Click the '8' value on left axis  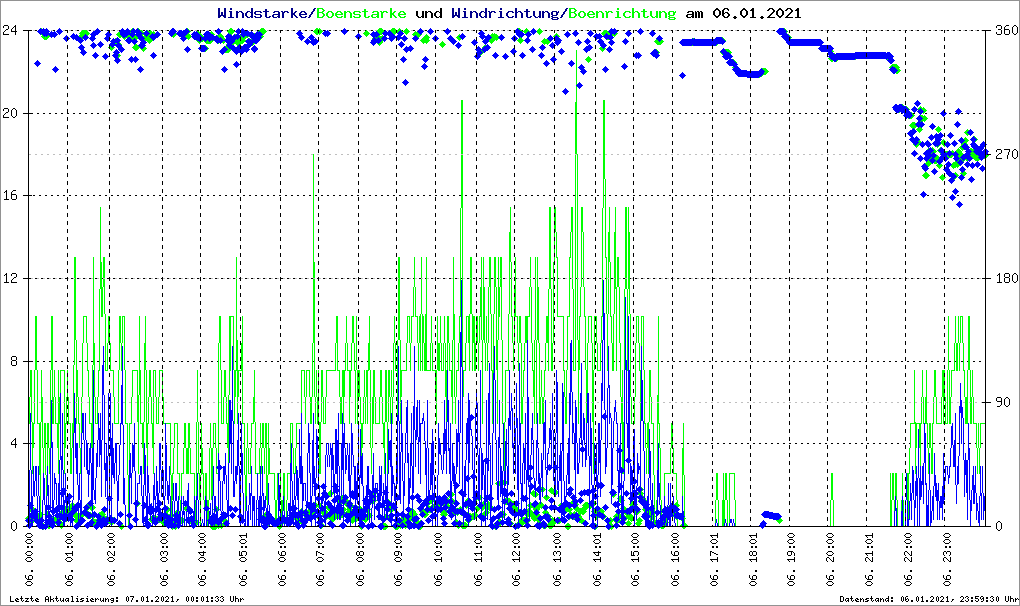[x=14, y=361]
